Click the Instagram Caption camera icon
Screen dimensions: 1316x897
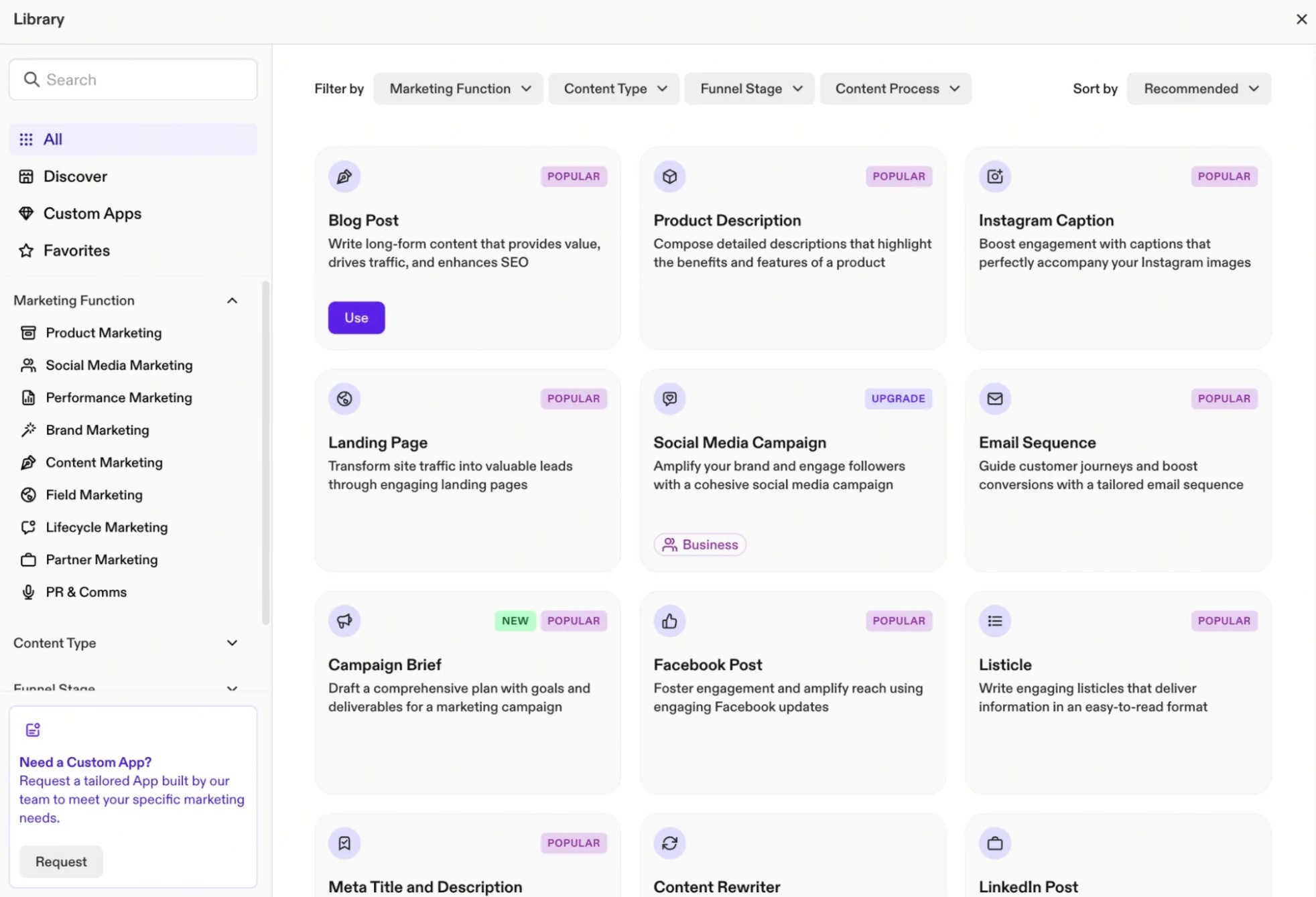pos(995,176)
